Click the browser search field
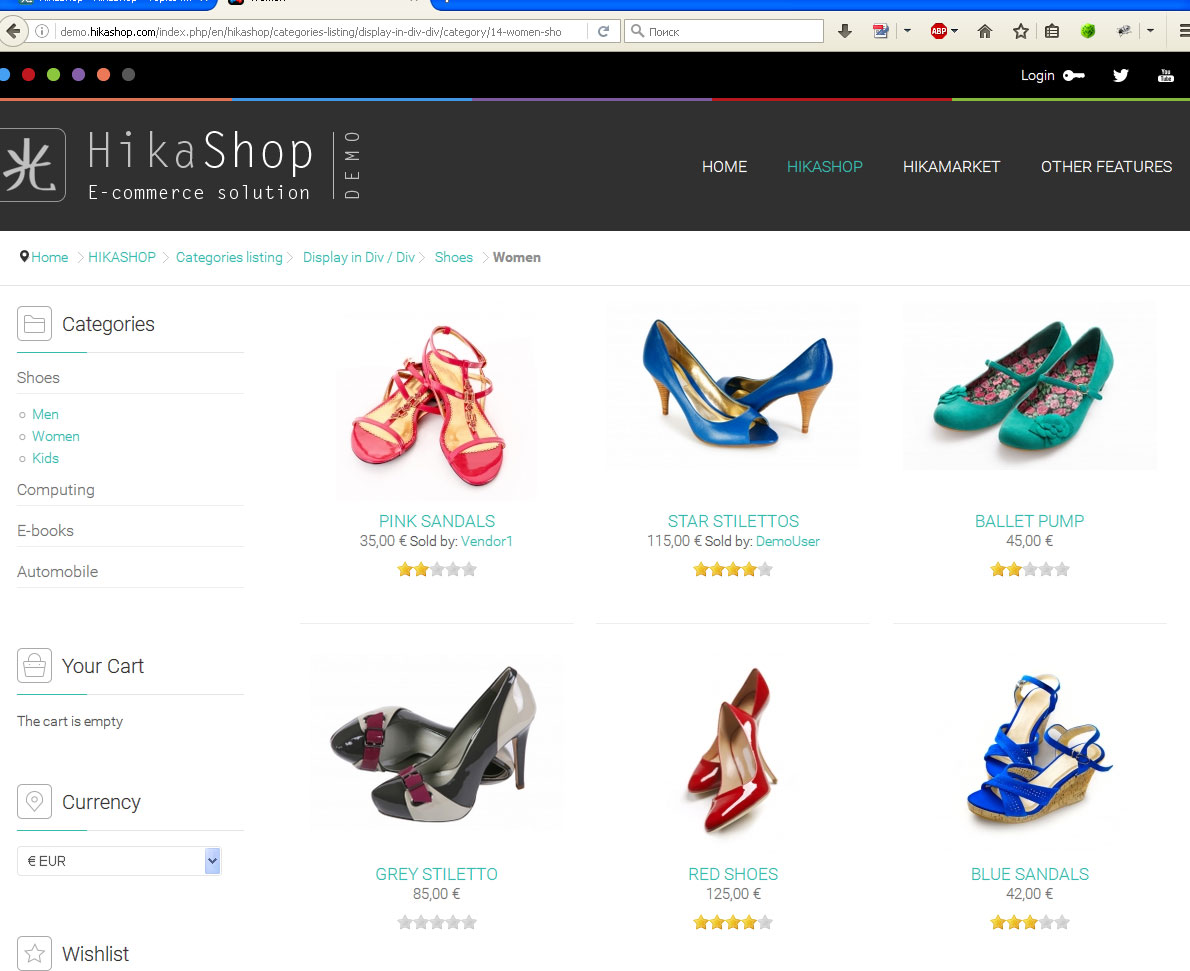The width and height of the screenshot is (1190, 971). [724, 31]
